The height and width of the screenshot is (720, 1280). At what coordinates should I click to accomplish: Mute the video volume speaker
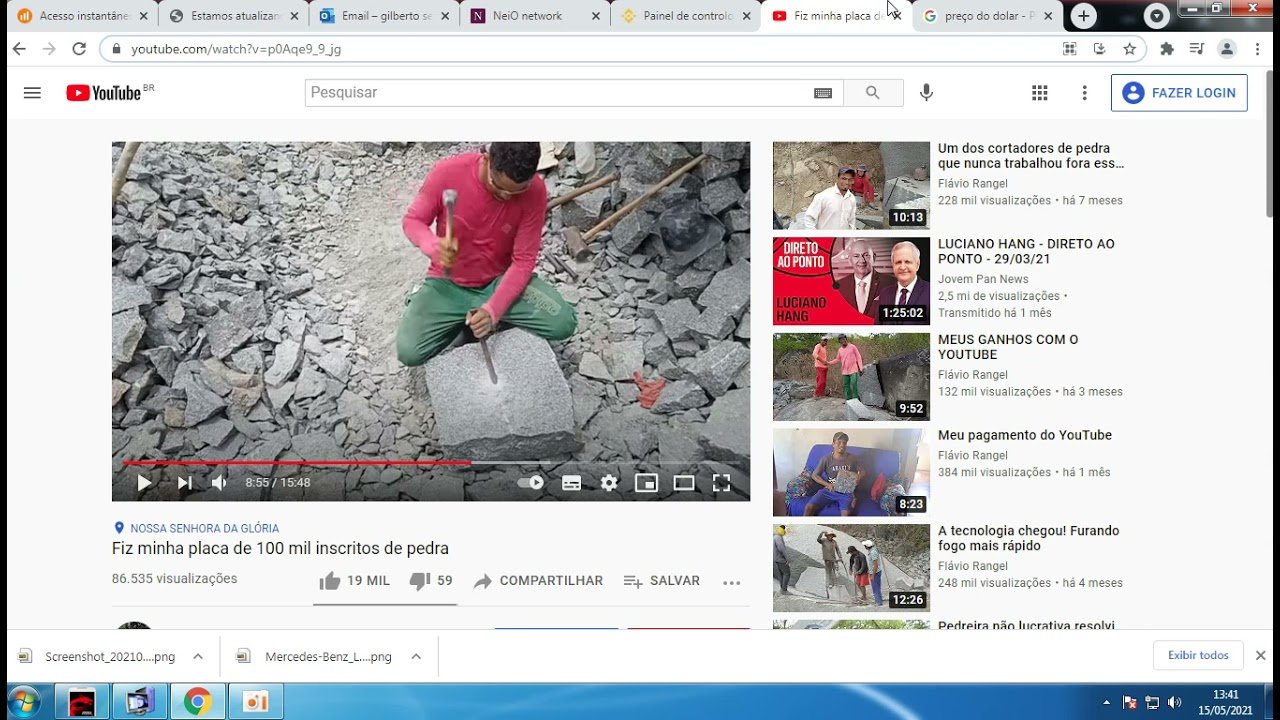[x=219, y=483]
